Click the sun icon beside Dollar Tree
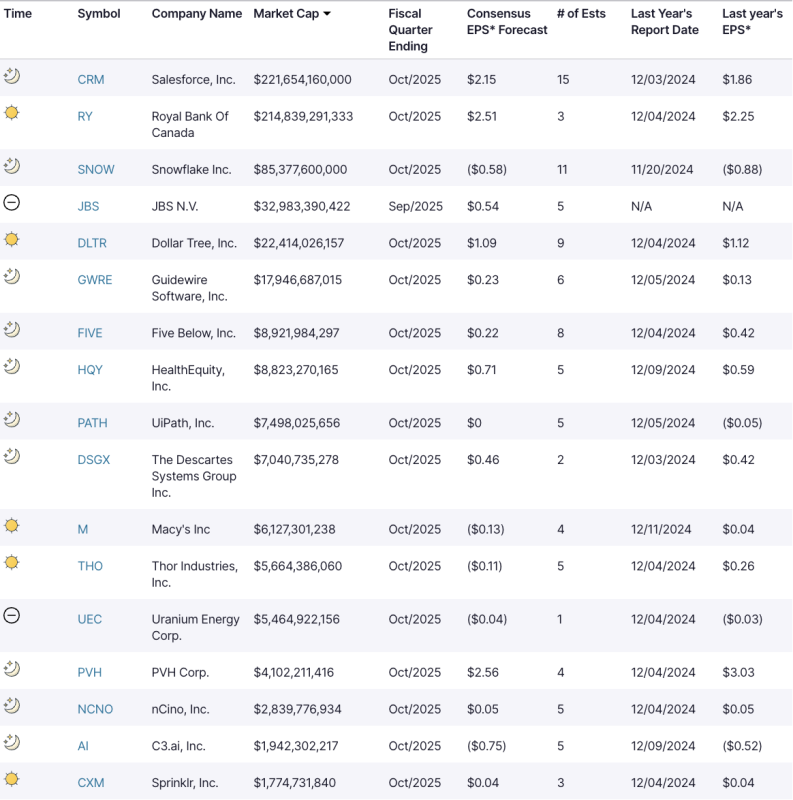The image size is (793, 800). pyautogui.click(x=12, y=240)
